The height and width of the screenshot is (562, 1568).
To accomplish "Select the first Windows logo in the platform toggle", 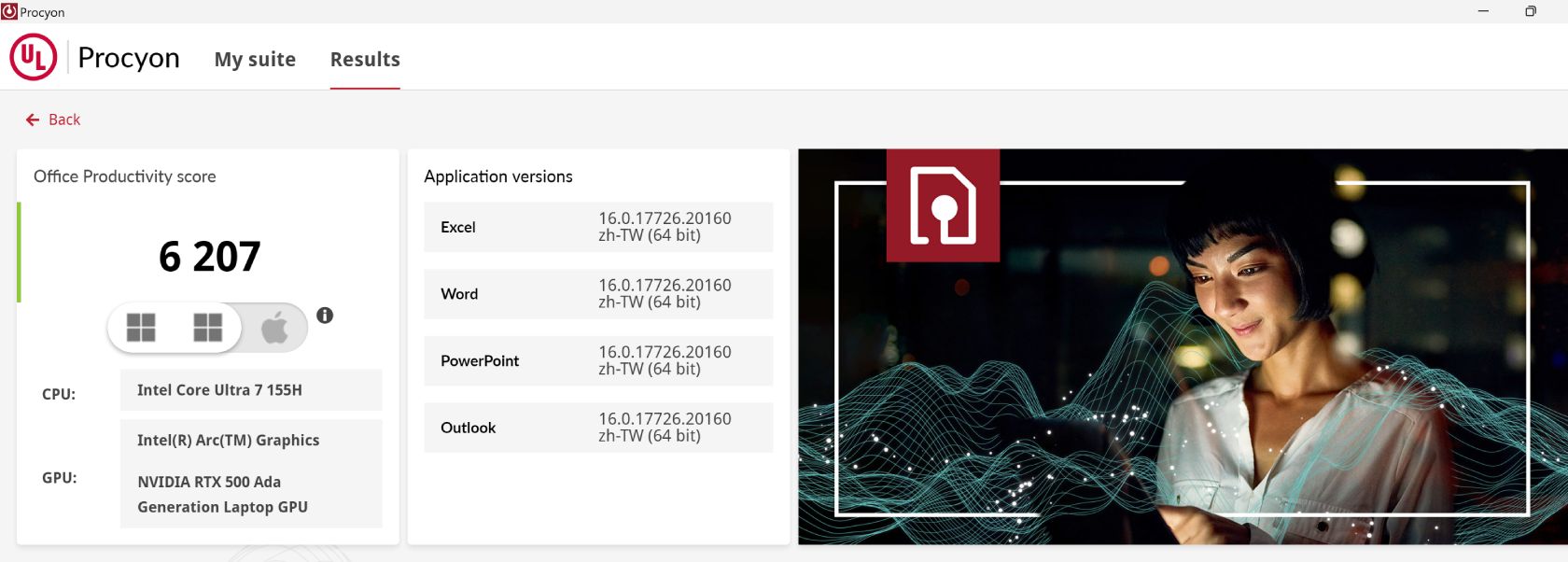I will point(141,328).
